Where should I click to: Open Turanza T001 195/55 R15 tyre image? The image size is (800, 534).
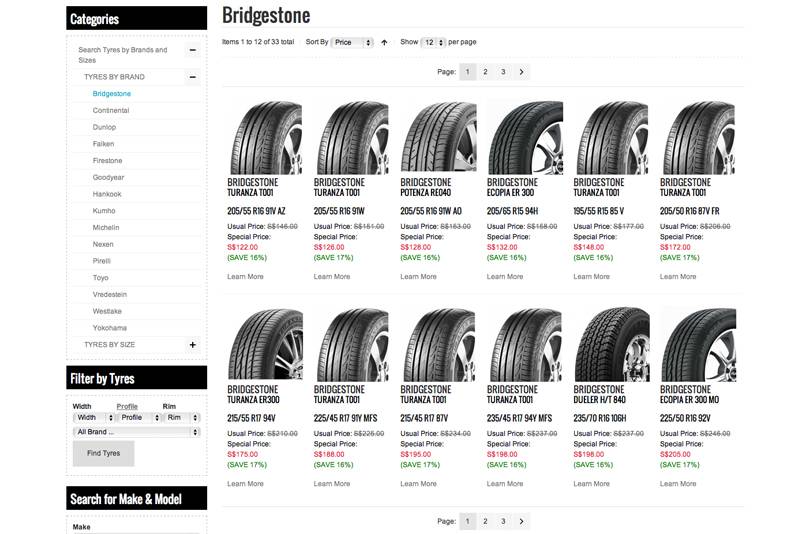click(x=611, y=138)
